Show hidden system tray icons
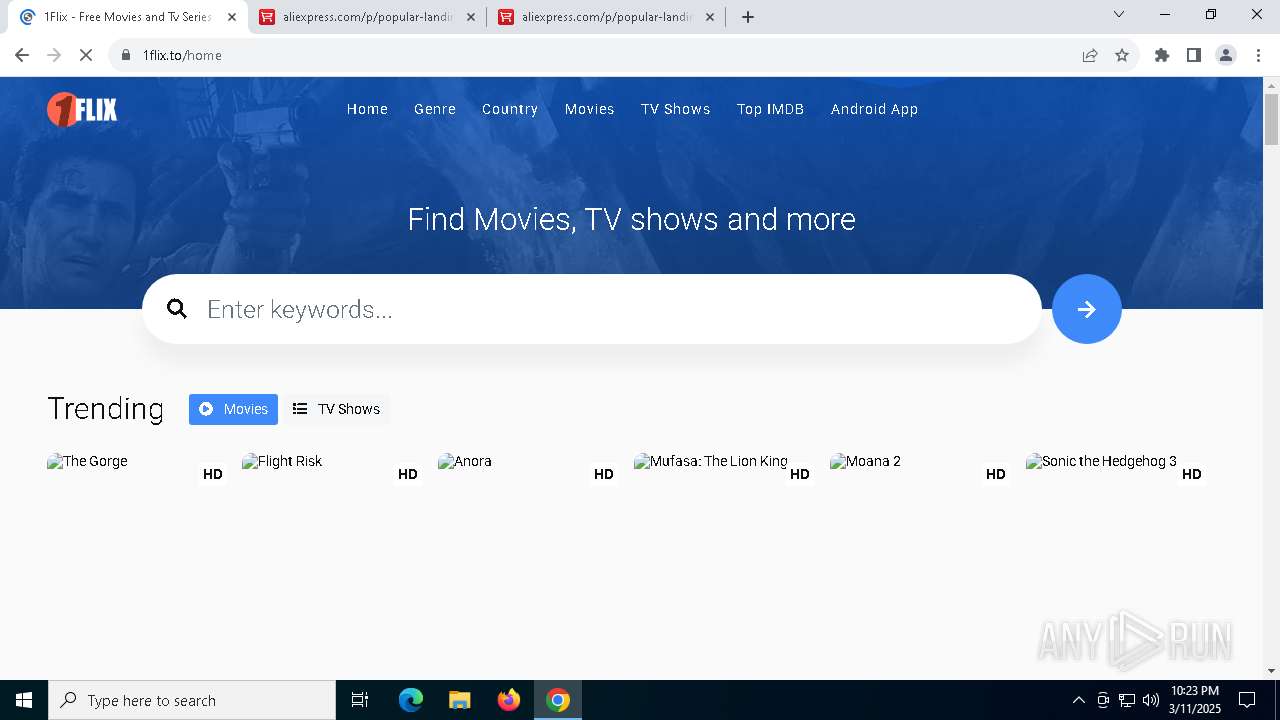 click(1078, 700)
